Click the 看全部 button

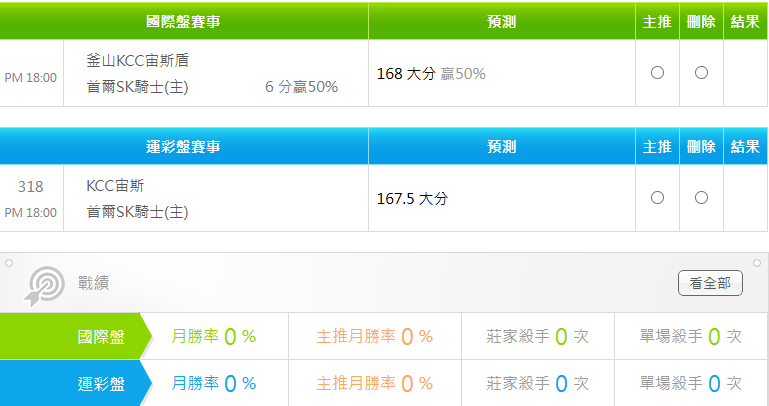point(710,283)
